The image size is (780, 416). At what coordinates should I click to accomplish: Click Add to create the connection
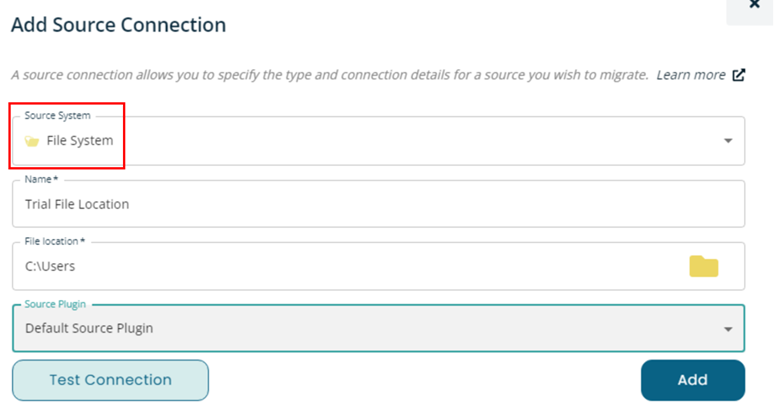tap(692, 380)
